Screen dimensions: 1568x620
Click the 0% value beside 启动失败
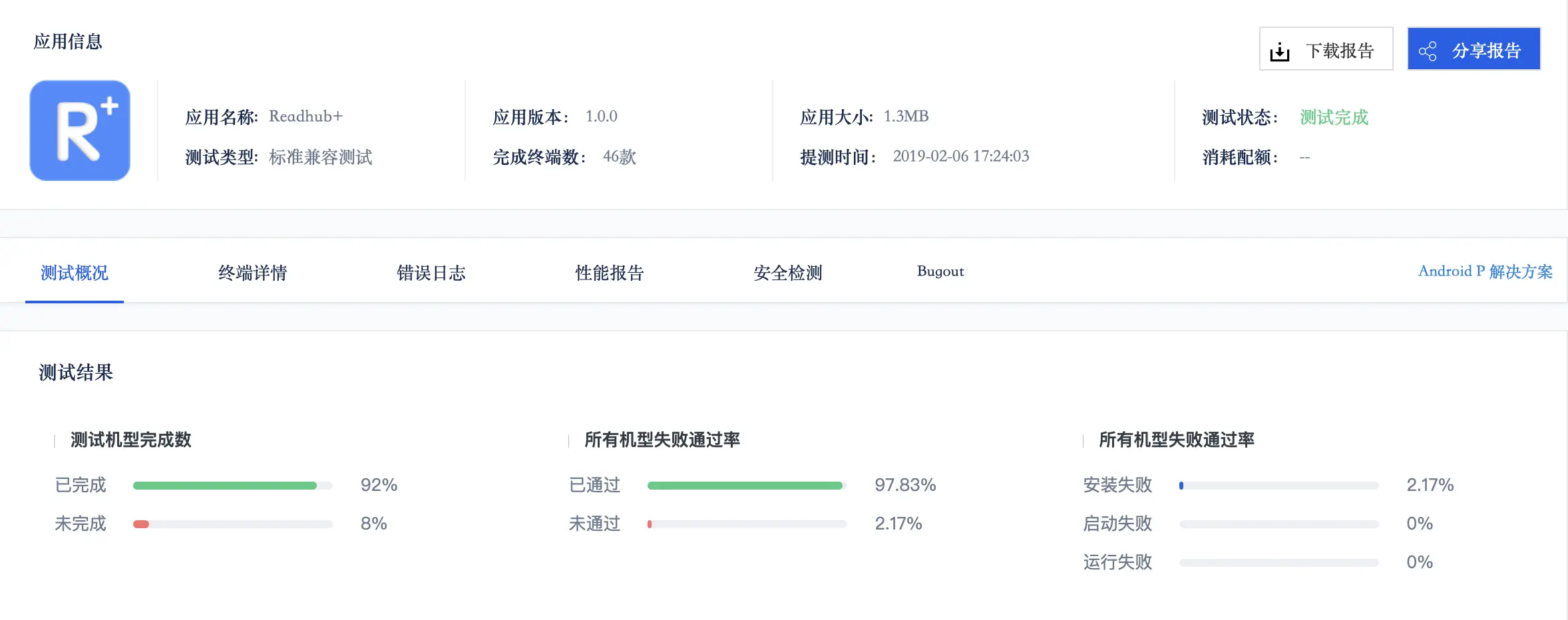pyautogui.click(x=1420, y=524)
